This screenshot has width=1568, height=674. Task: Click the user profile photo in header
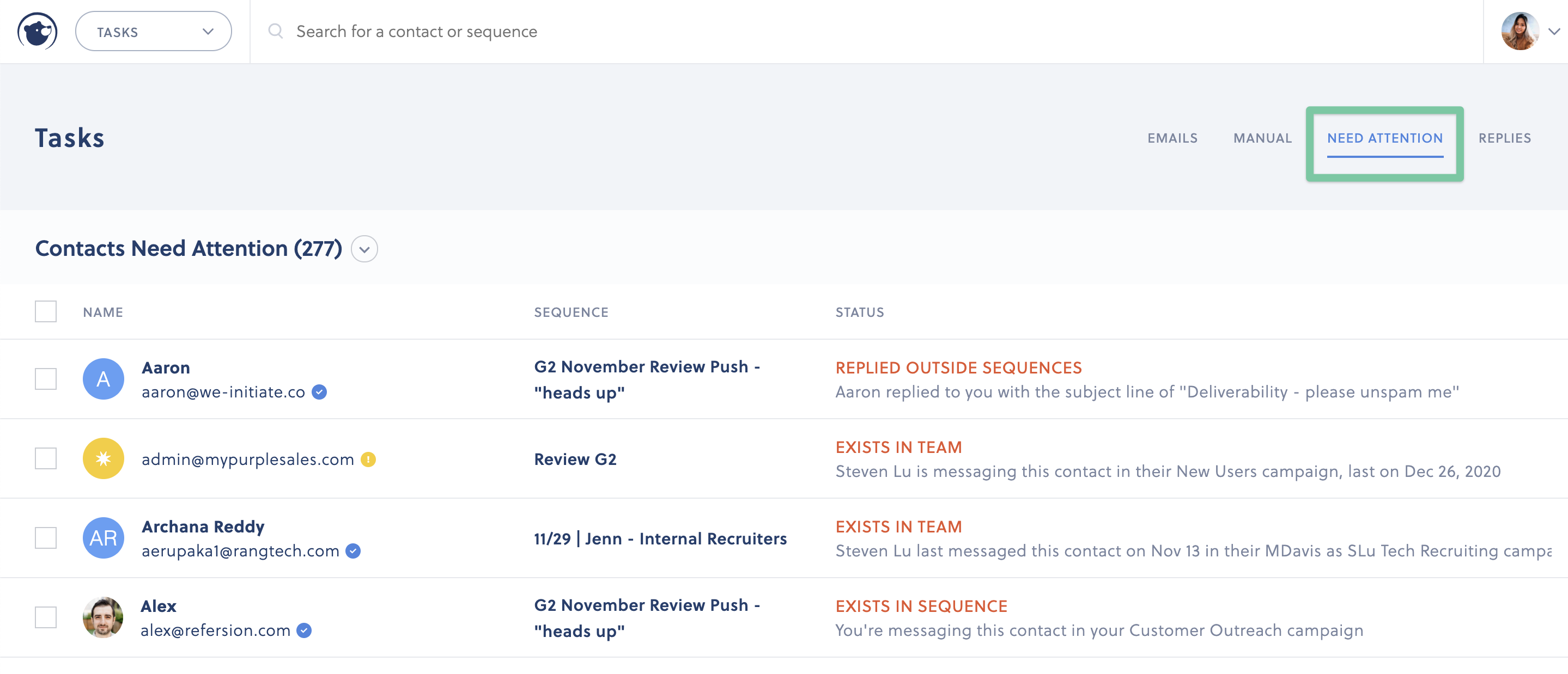[x=1520, y=31]
